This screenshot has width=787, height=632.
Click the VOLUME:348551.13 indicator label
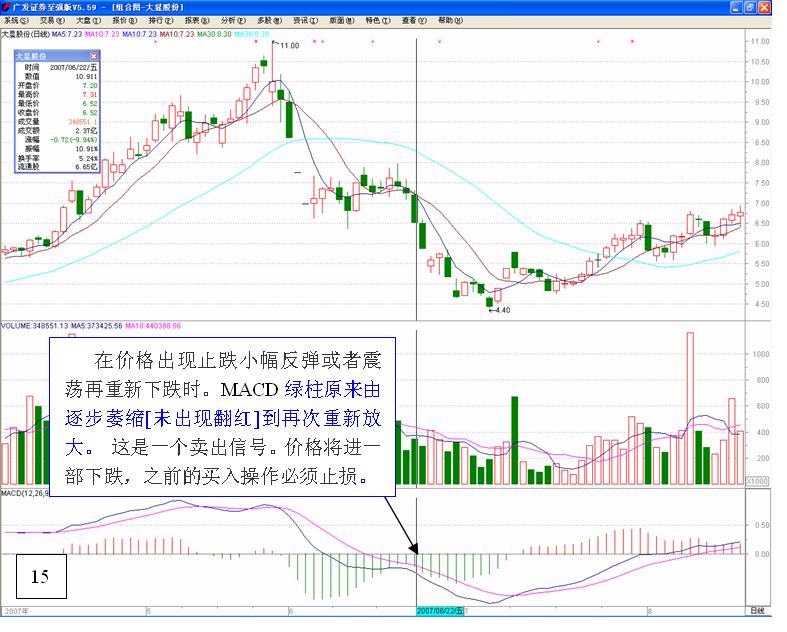point(35,326)
